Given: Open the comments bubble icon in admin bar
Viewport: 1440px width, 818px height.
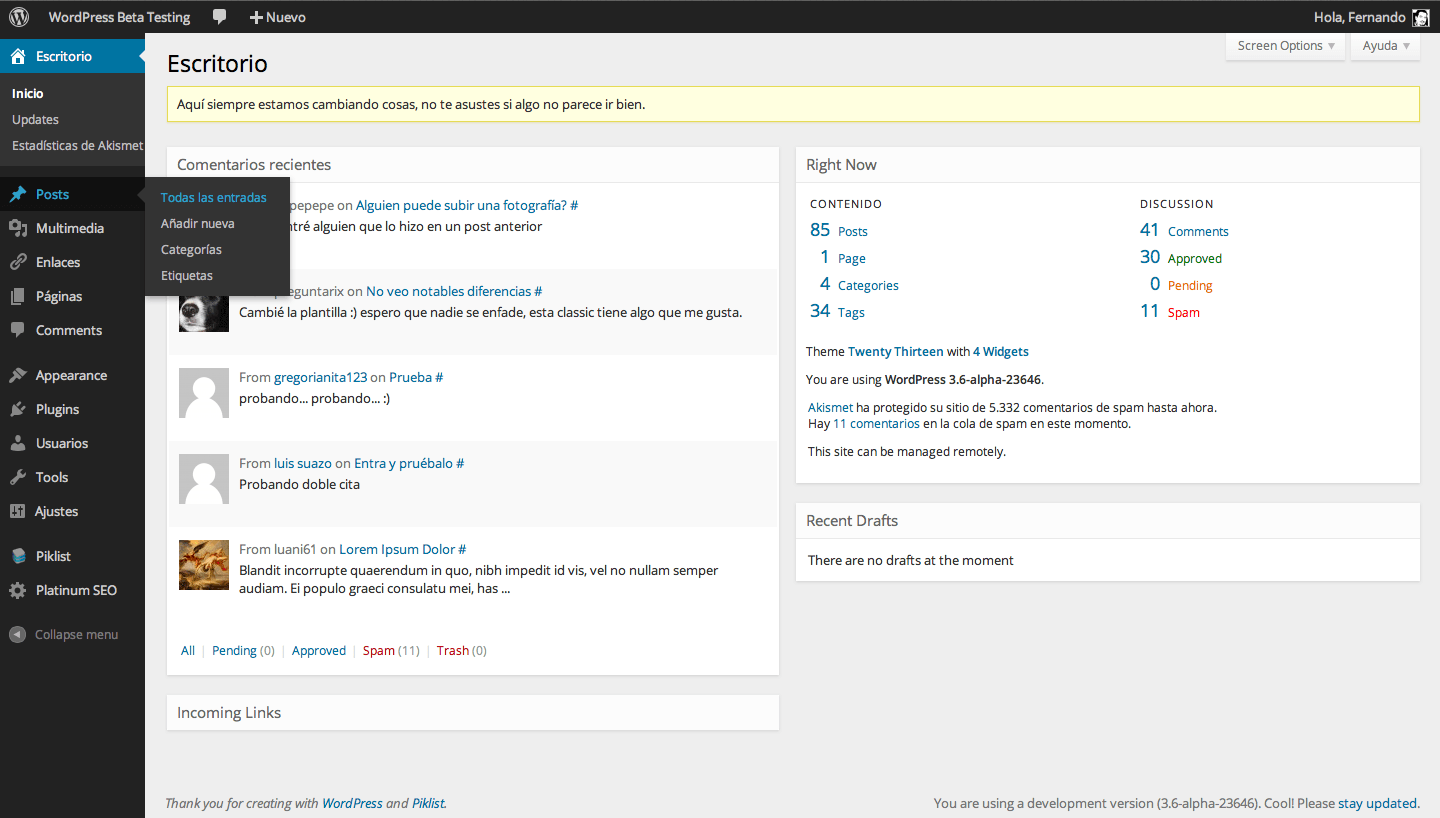Looking at the screenshot, I should point(219,17).
